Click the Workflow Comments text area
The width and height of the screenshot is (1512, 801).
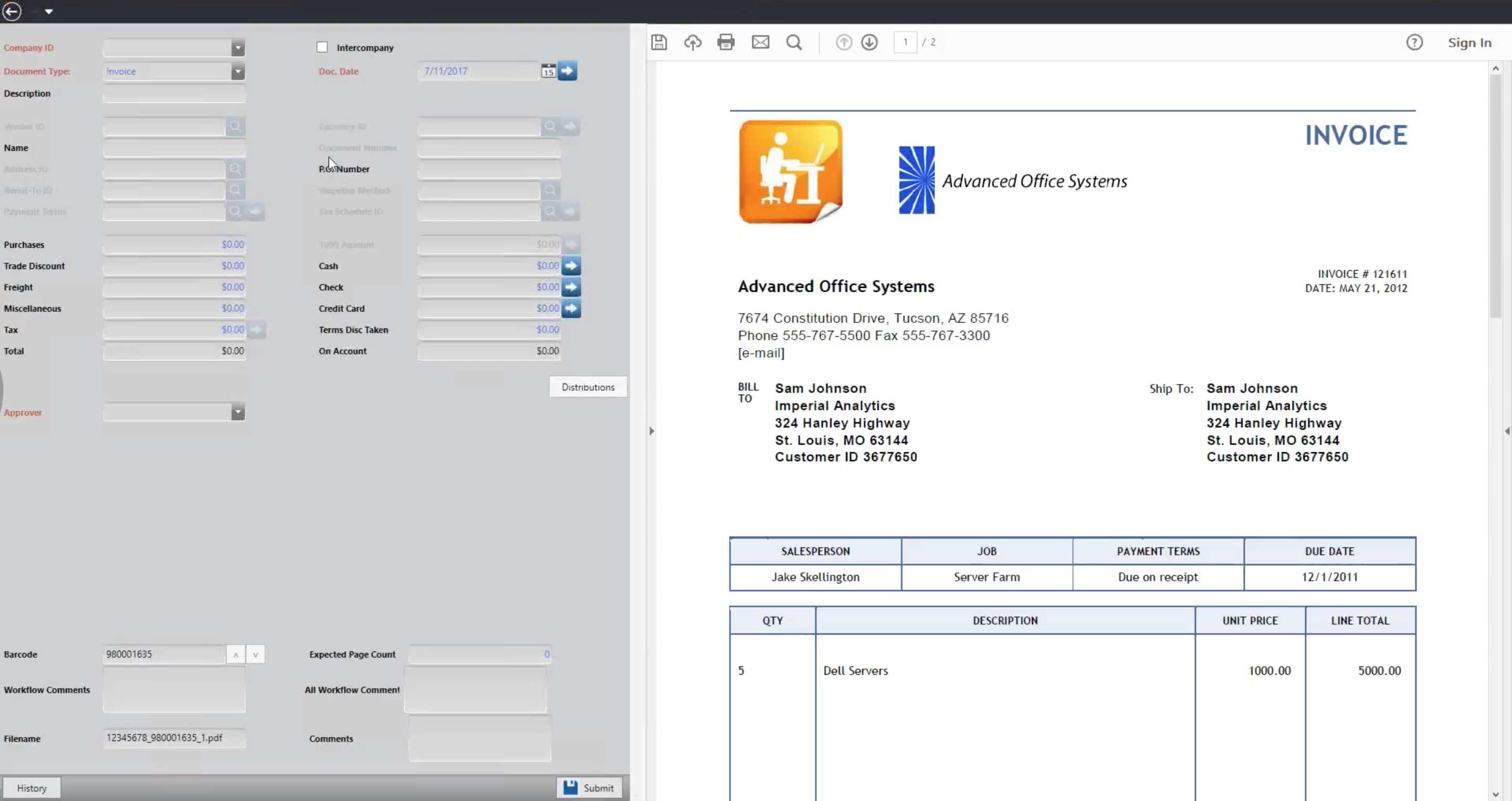(174, 690)
